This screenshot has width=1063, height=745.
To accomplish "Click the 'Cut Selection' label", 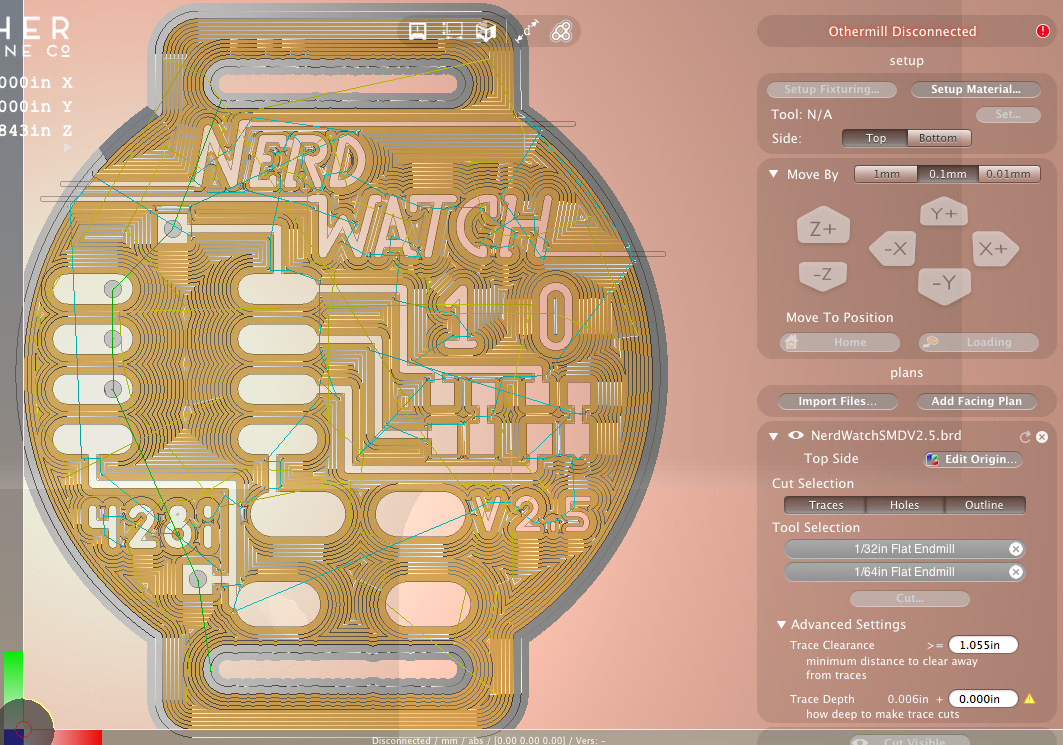I will (813, 483).
